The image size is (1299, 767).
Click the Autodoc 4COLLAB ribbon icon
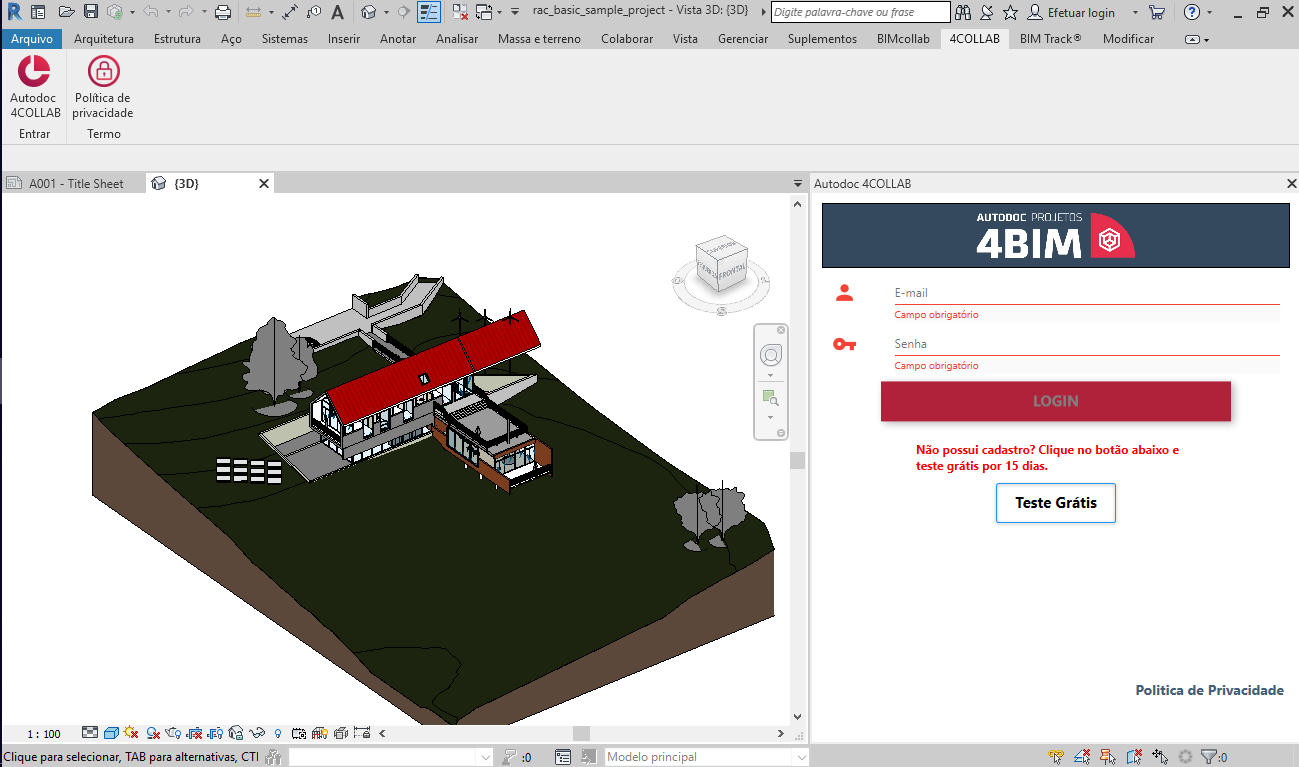(x=35, y=71)
